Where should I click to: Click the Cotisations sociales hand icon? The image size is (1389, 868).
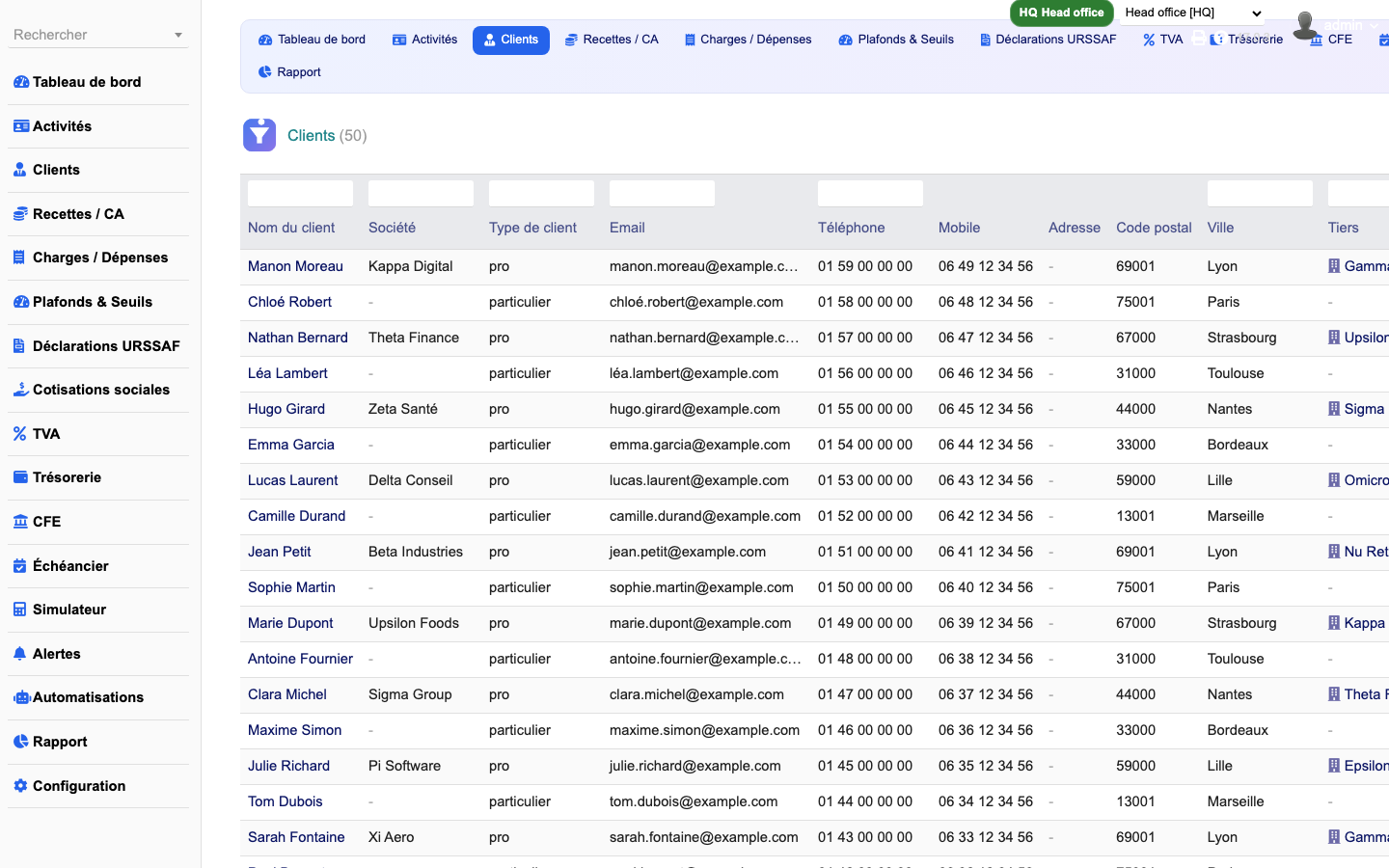point(20,390)
